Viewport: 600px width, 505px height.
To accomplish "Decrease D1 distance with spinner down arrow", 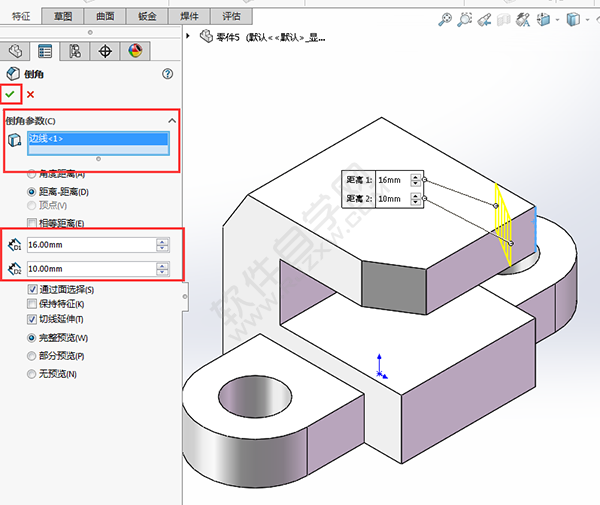I will (163, 248).
